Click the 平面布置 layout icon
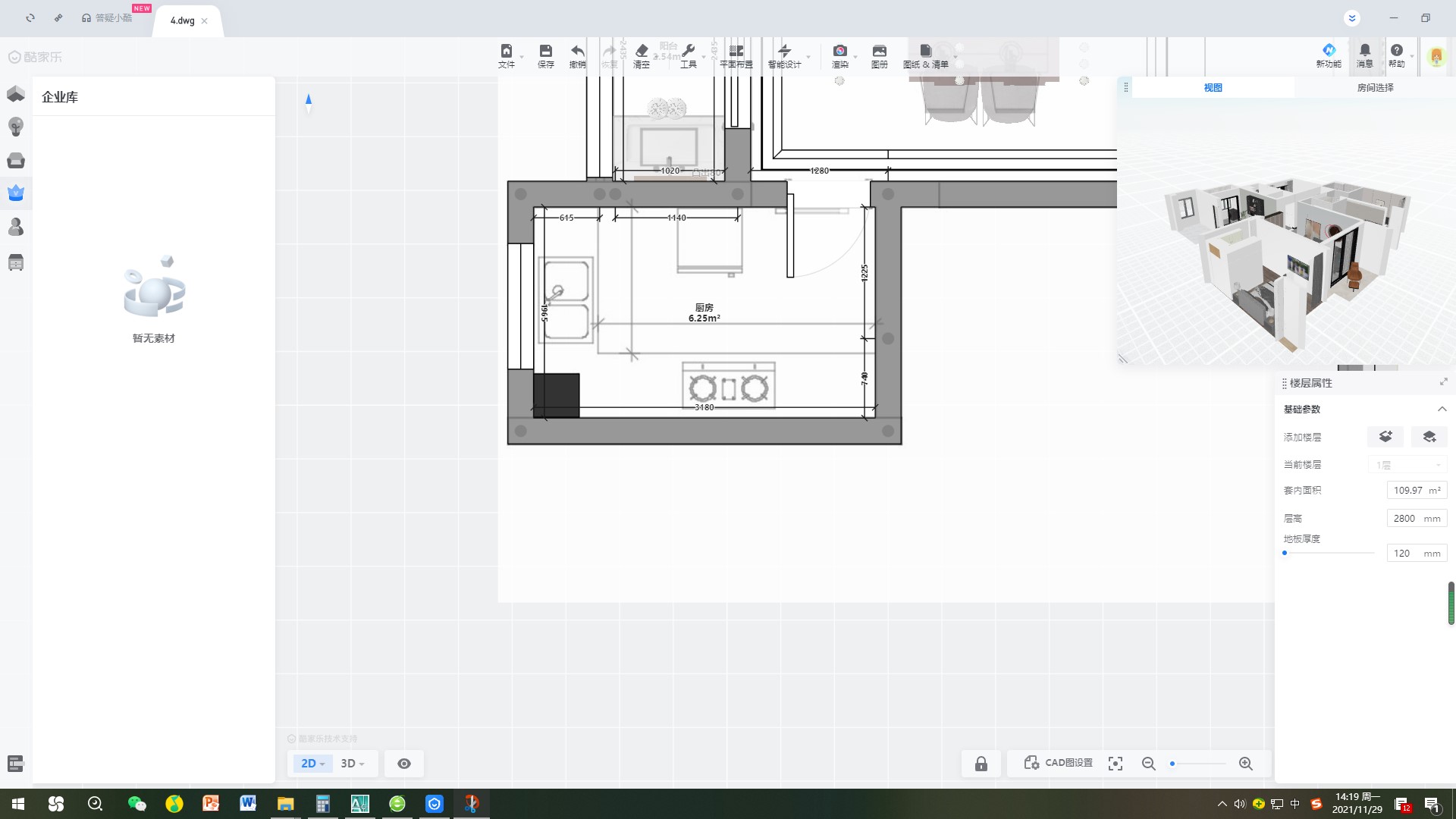This screenshot has height=819, width=1456. [x=736, y=52]
